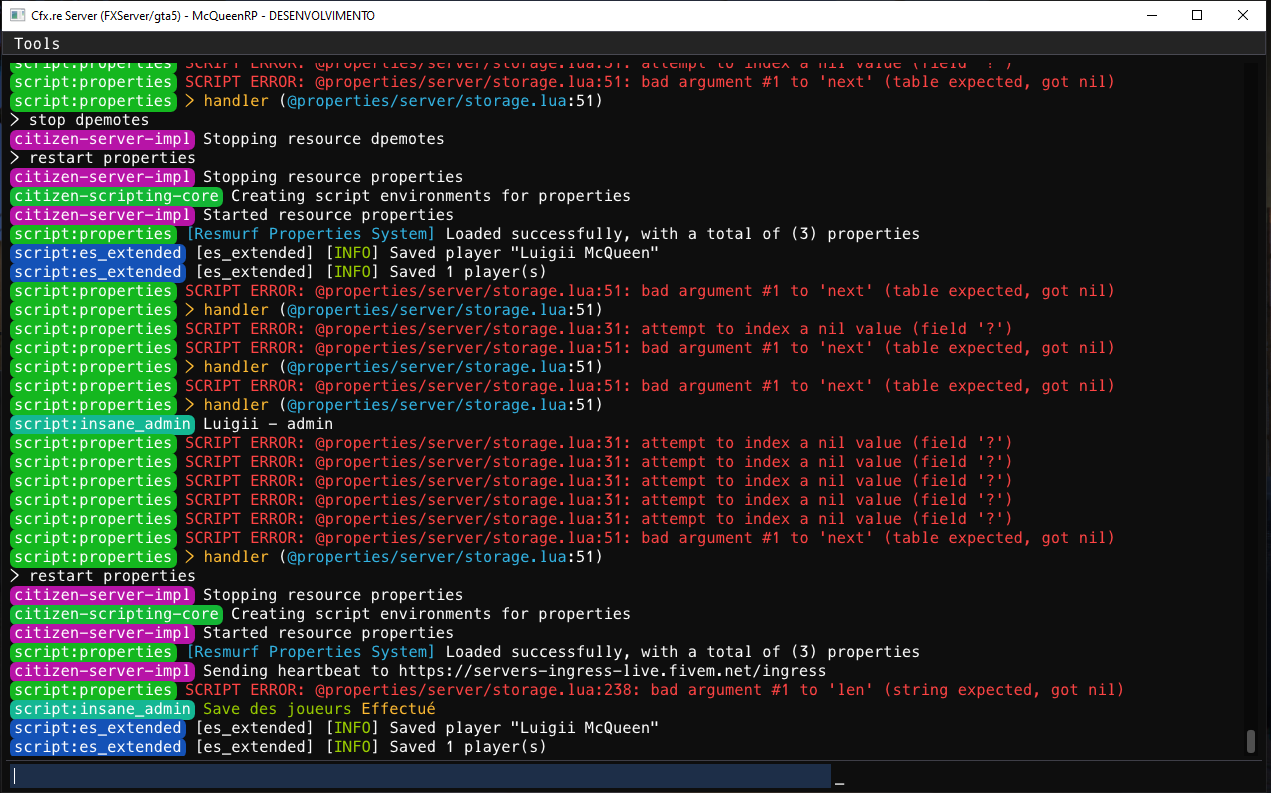1271x793 pixels.
Task: Click 'Stopping resource dpemotes' log message
Action: point(323,139)
